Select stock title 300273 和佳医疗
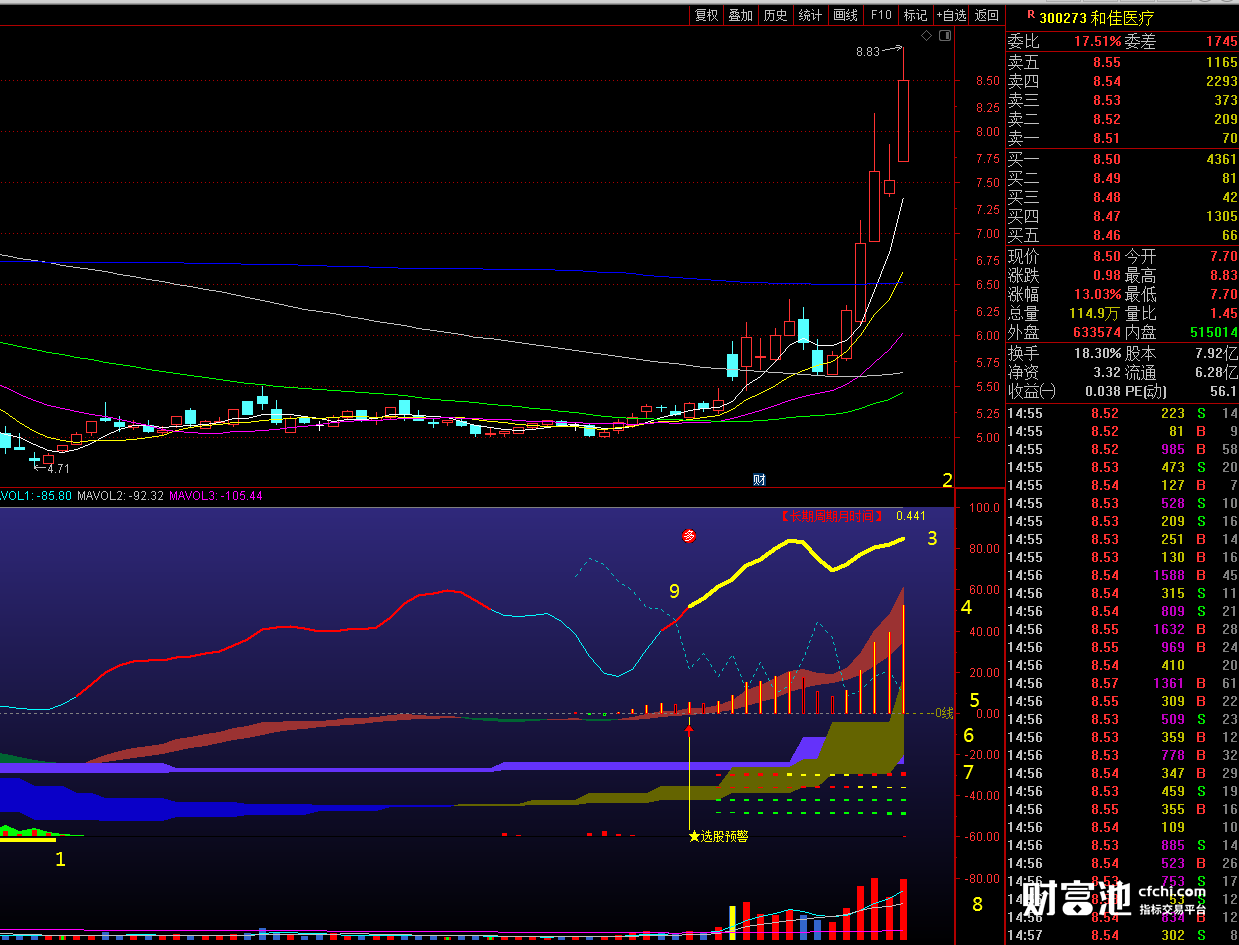This screenshot has height=945, width=1239. pyautogui.click(x=1097, y=17)
